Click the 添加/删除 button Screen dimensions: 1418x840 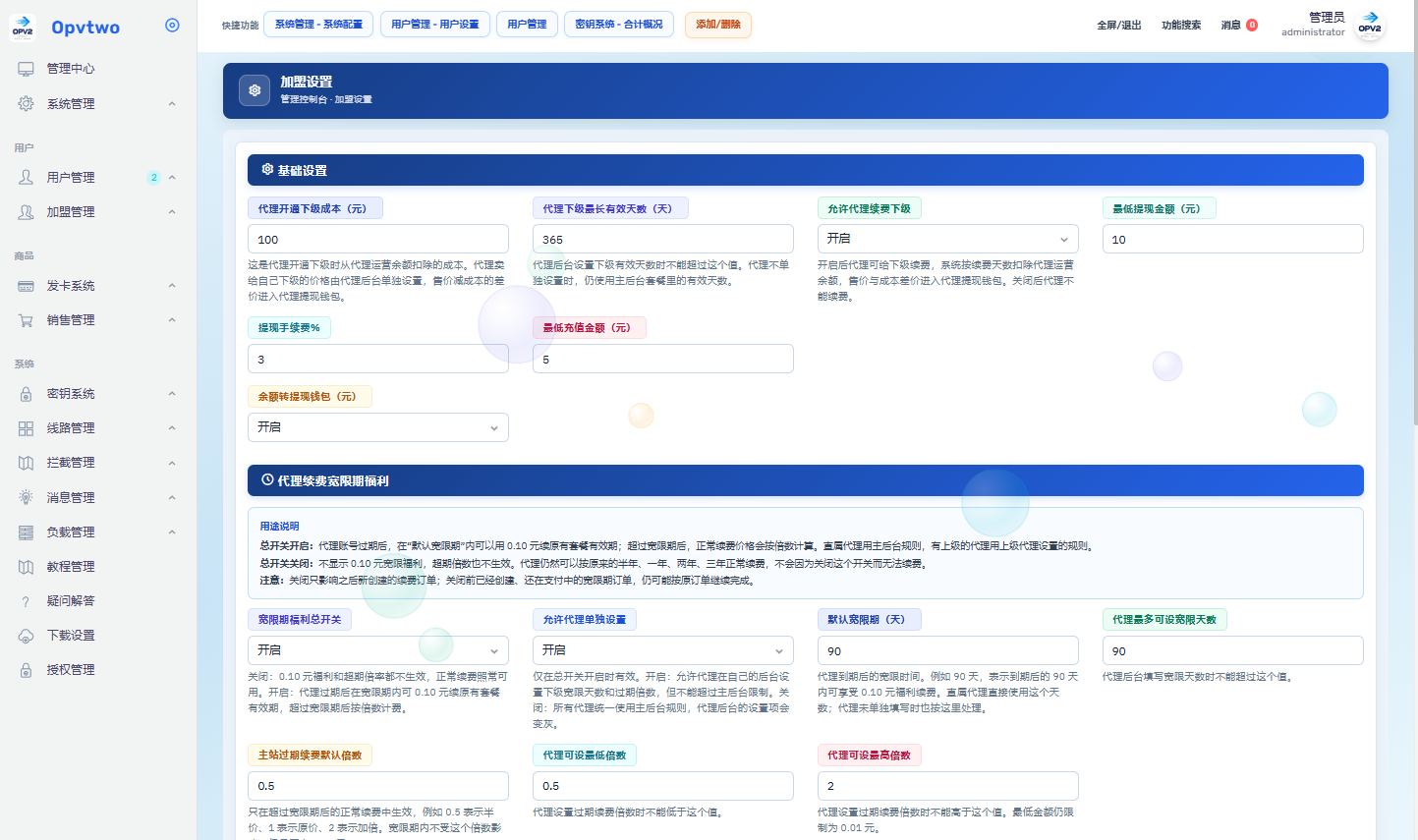pyautogui.click(x=718, y=25)
